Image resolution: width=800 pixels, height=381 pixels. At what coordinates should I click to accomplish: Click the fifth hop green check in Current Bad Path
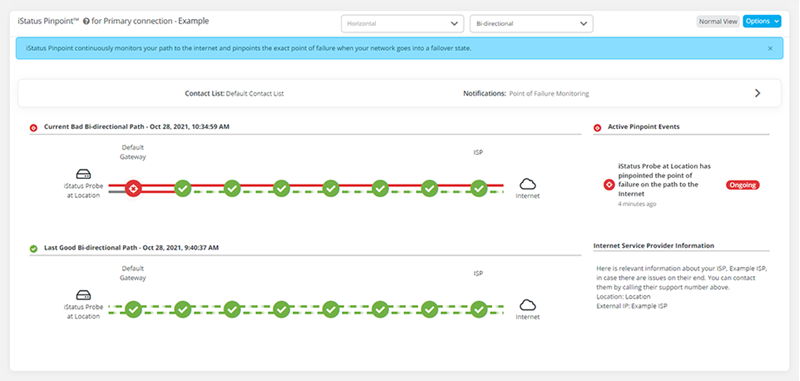coord(331,188)
